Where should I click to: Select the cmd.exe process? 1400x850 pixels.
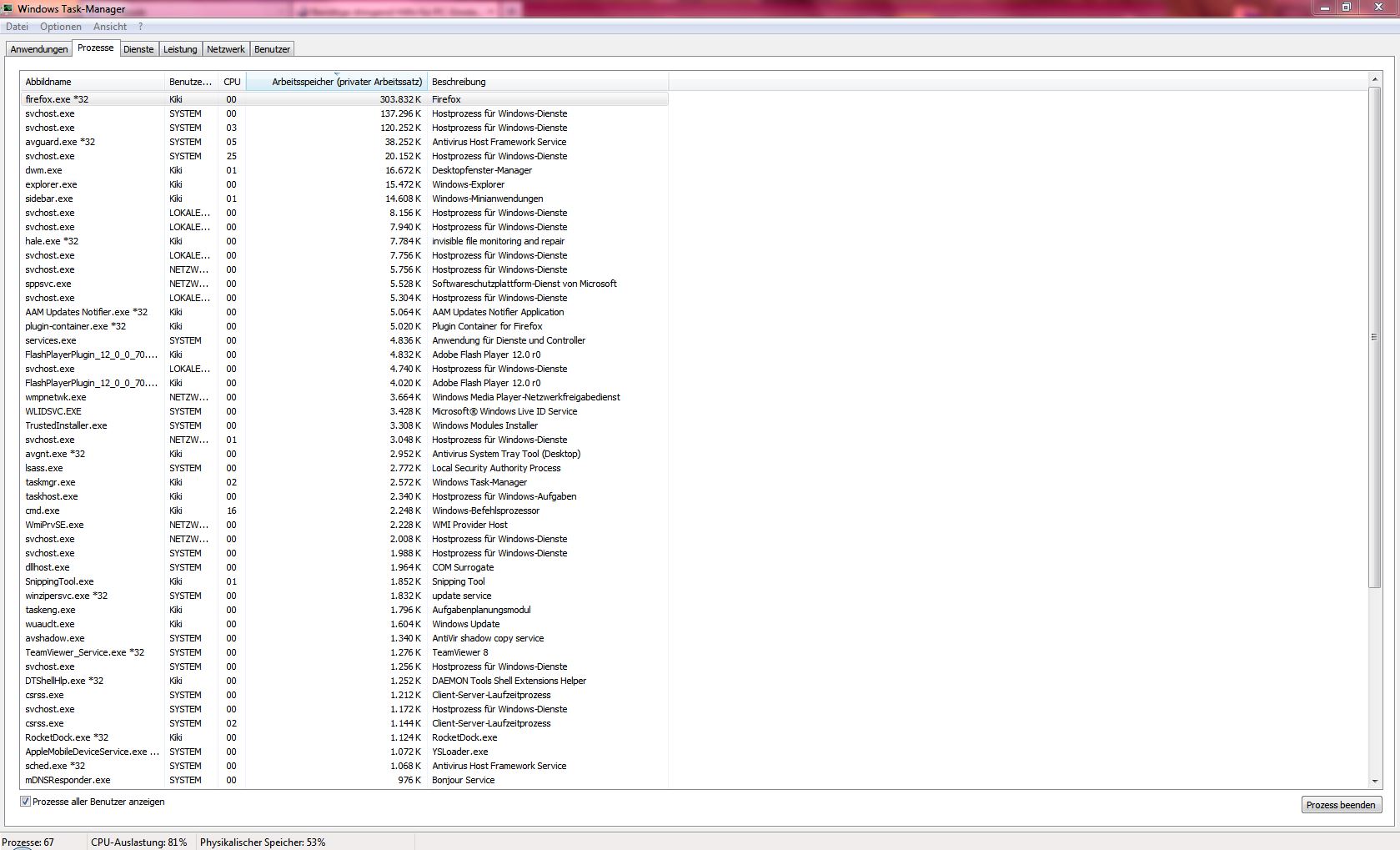(x=344, y=511)
